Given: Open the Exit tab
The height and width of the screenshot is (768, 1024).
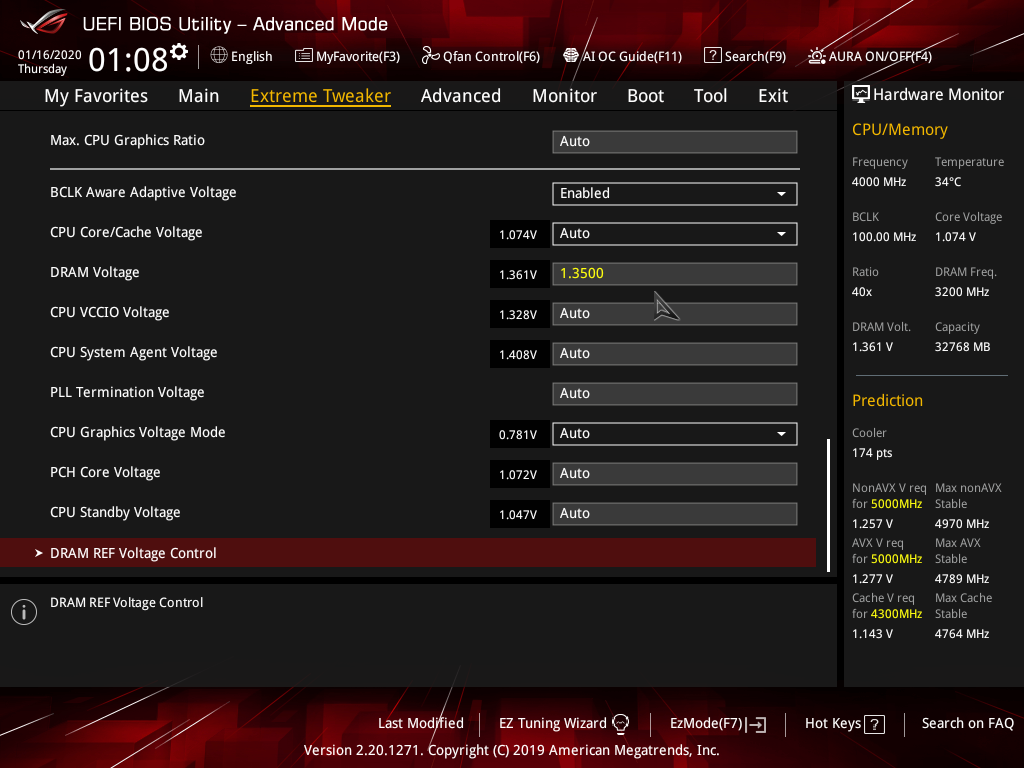Looking at the screenshot, I should [773, 96].
